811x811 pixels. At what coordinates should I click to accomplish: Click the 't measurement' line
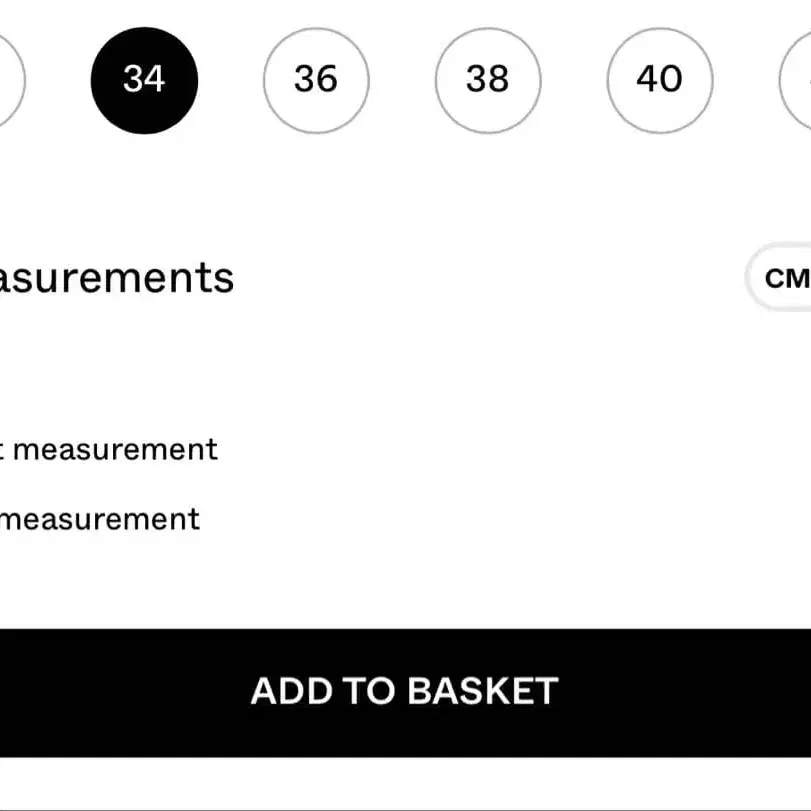108,449
